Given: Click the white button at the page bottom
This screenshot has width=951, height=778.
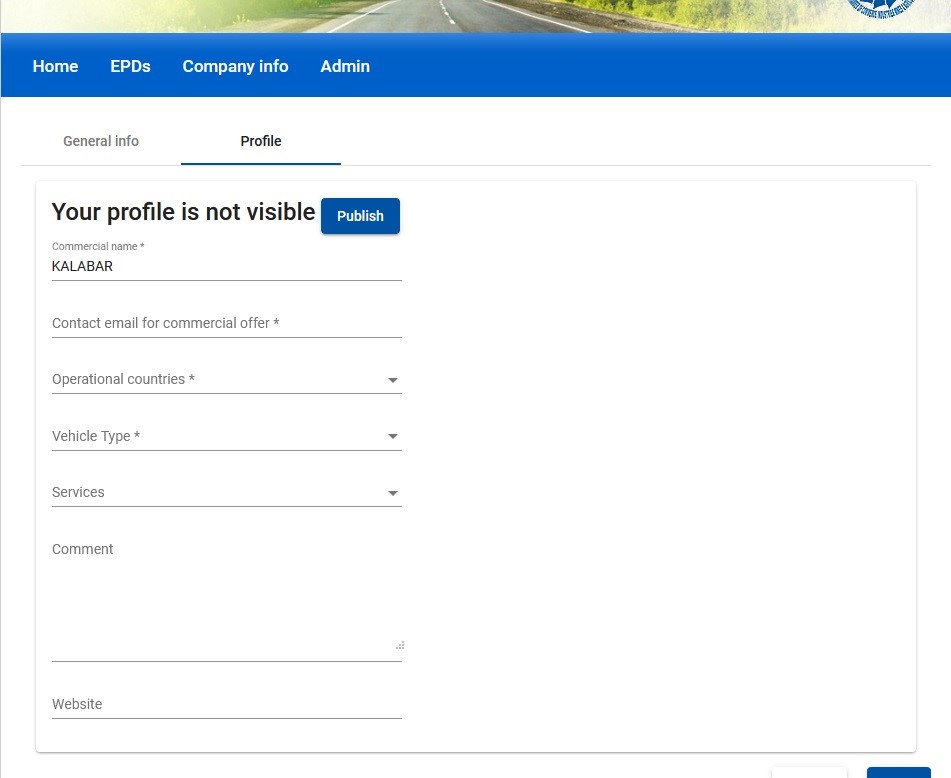Looking at the screenshot, I should [808, 772].
